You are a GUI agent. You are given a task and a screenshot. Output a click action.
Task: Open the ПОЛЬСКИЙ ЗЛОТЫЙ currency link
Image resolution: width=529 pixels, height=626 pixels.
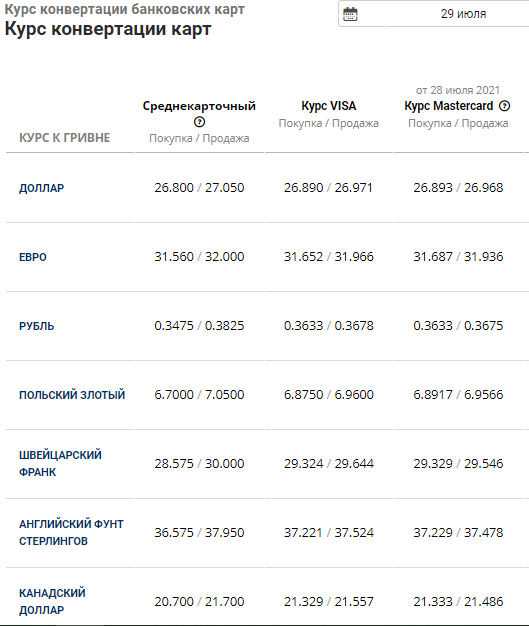[72, 395]
